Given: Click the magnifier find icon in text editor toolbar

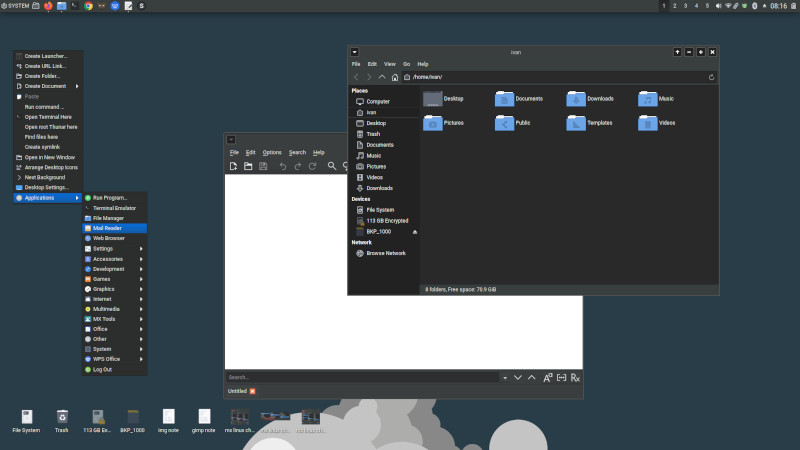Looking at the screenshot, I should click(x=332, y=166).
